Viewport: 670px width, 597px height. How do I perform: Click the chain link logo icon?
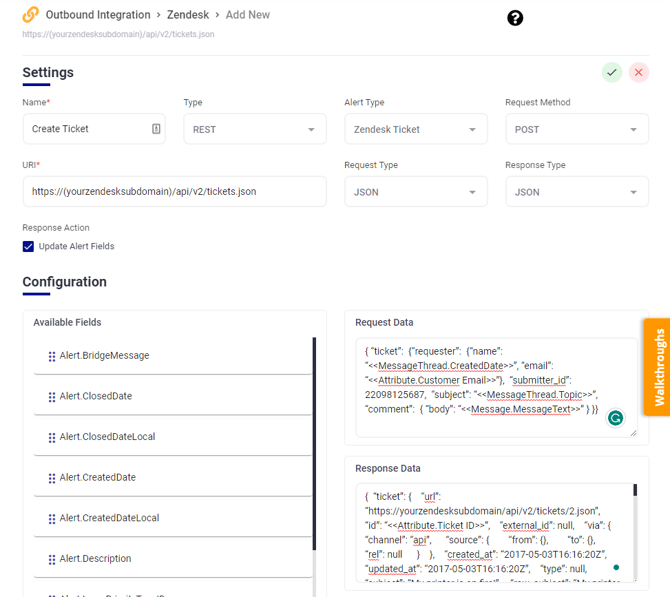click(31, 15)
